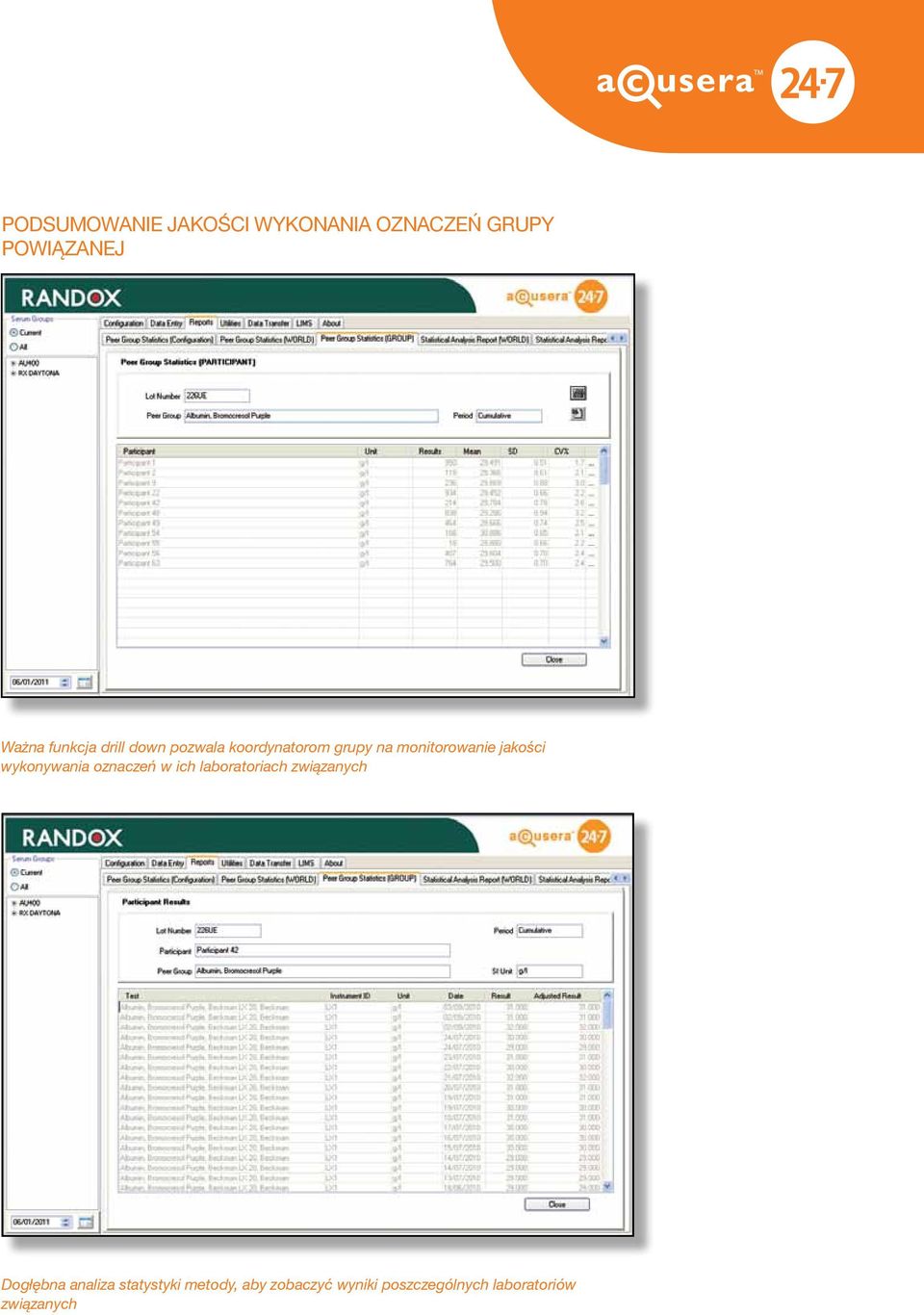Click Close button in Participant Results window
This screenshot has height=1315, width=924.
click(556, 1204)
